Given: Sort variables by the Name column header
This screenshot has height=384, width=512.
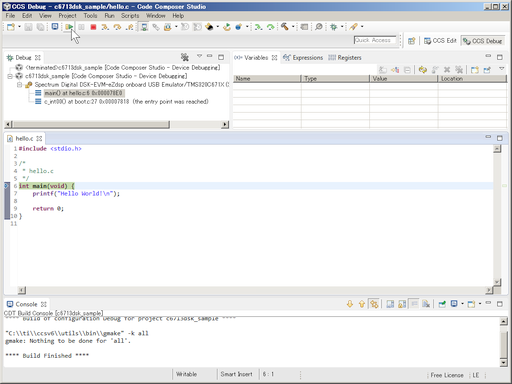Looking at the screenshot, I should point(267,79).
